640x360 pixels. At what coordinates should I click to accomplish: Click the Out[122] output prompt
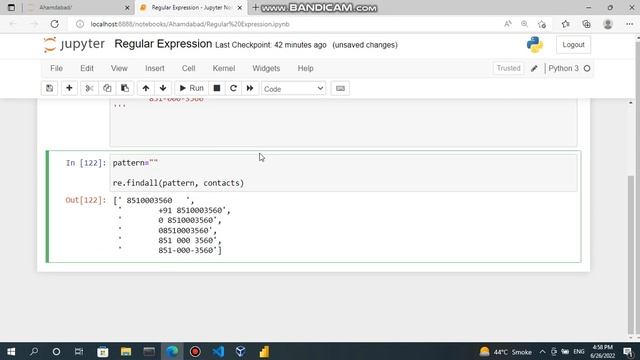[86, 200]
